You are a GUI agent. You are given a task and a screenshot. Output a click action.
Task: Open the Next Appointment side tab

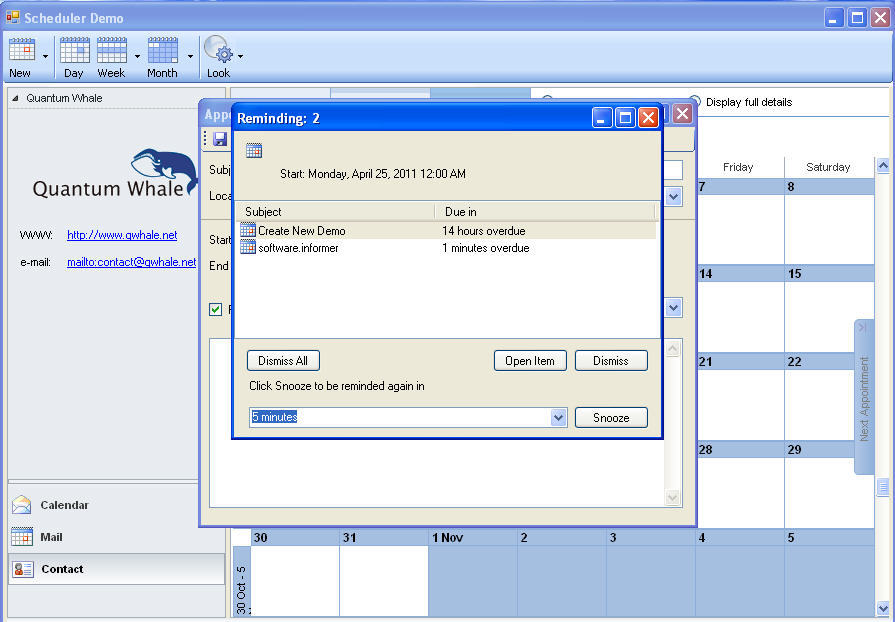pyautogui.click(x=864, y=397)
